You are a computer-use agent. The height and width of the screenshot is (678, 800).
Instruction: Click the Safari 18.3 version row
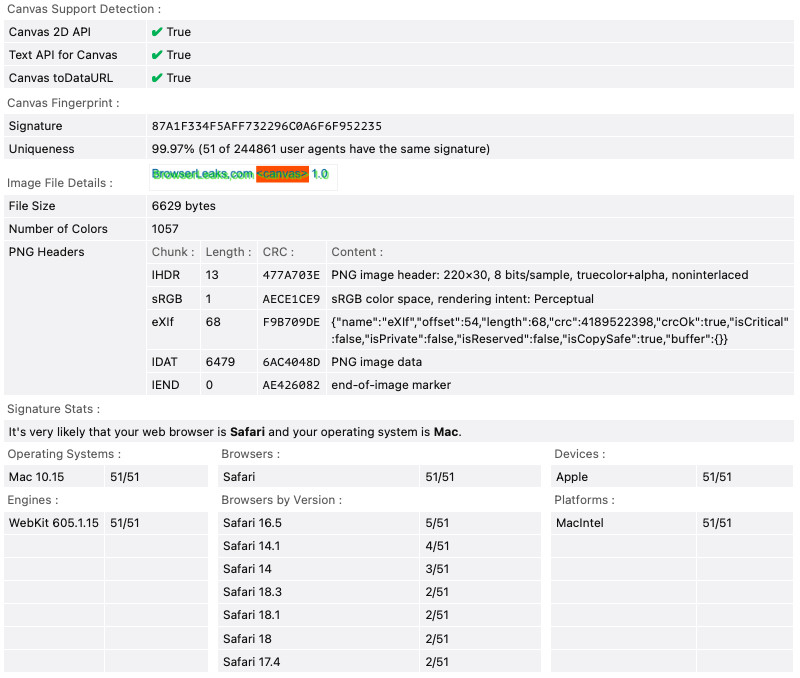252,592
